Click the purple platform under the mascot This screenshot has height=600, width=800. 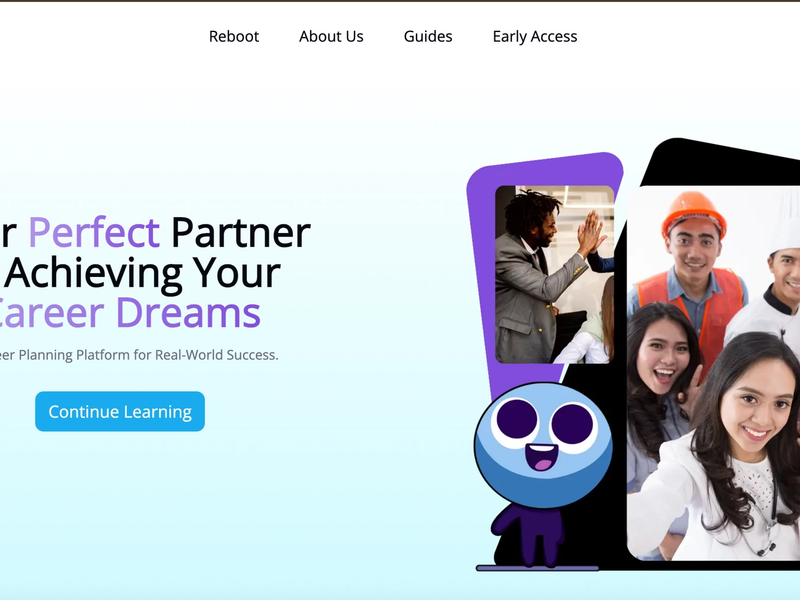click(537, 568)
